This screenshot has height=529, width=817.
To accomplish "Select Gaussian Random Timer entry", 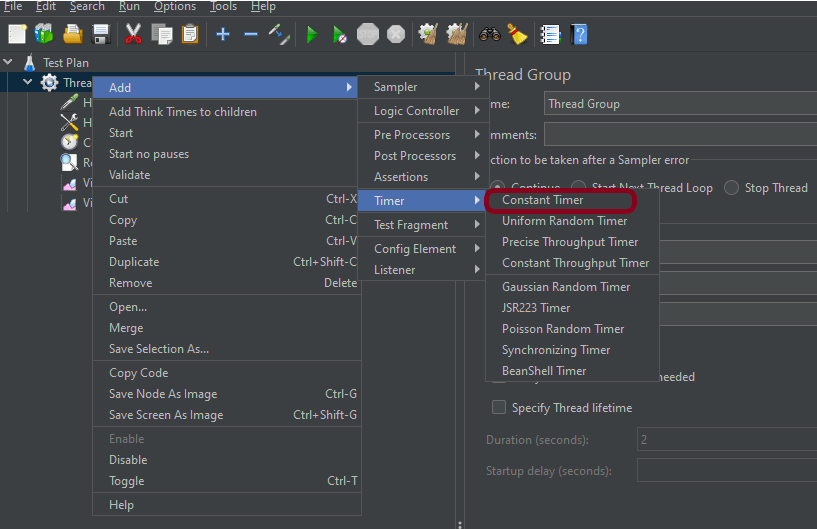I will [x=566, y=287].
